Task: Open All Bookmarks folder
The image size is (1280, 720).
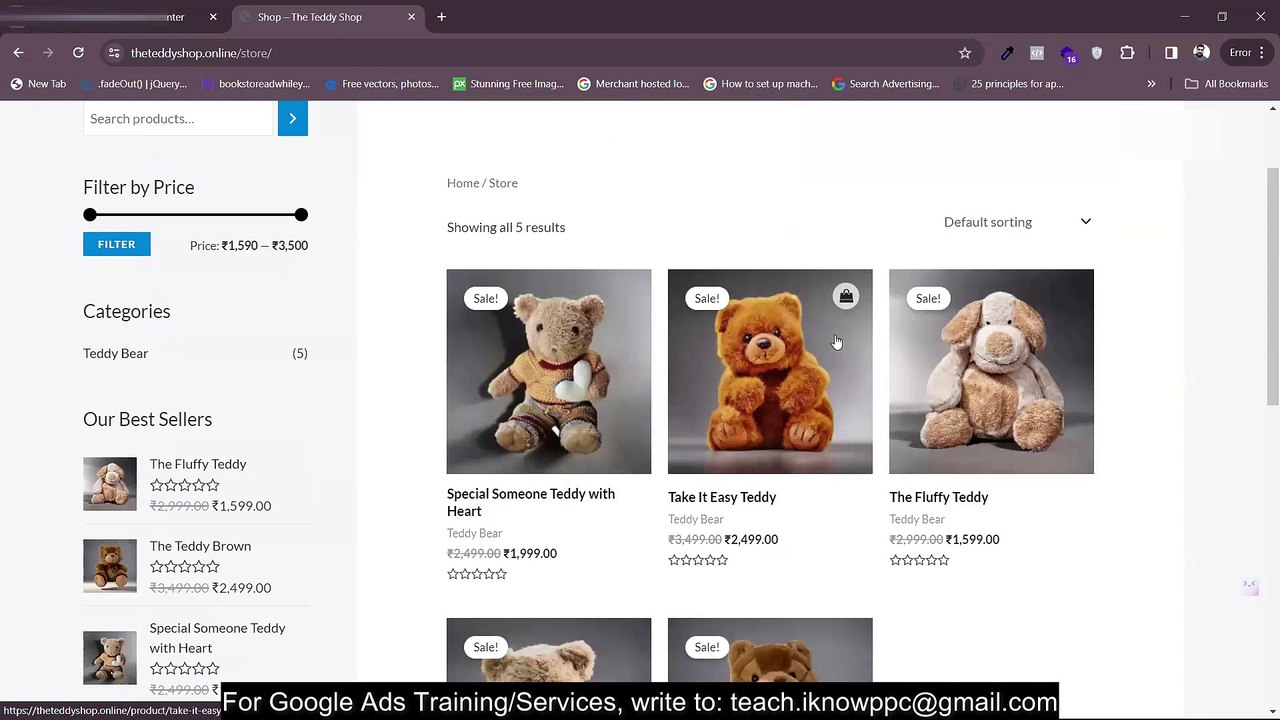Action: [x=1226, y=84]
